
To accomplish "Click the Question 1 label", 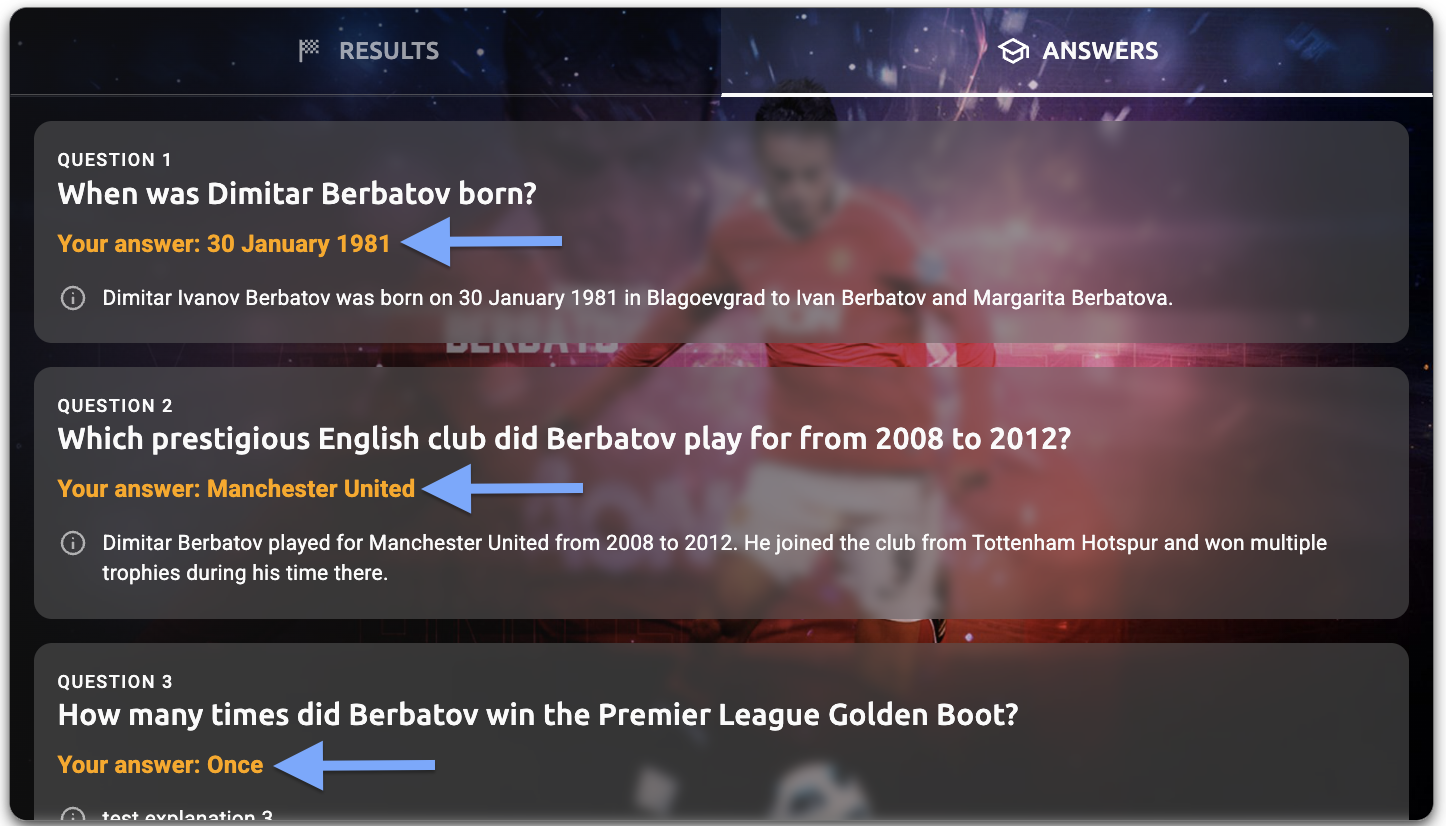I will pyautogui.click(x=115, y=160).
